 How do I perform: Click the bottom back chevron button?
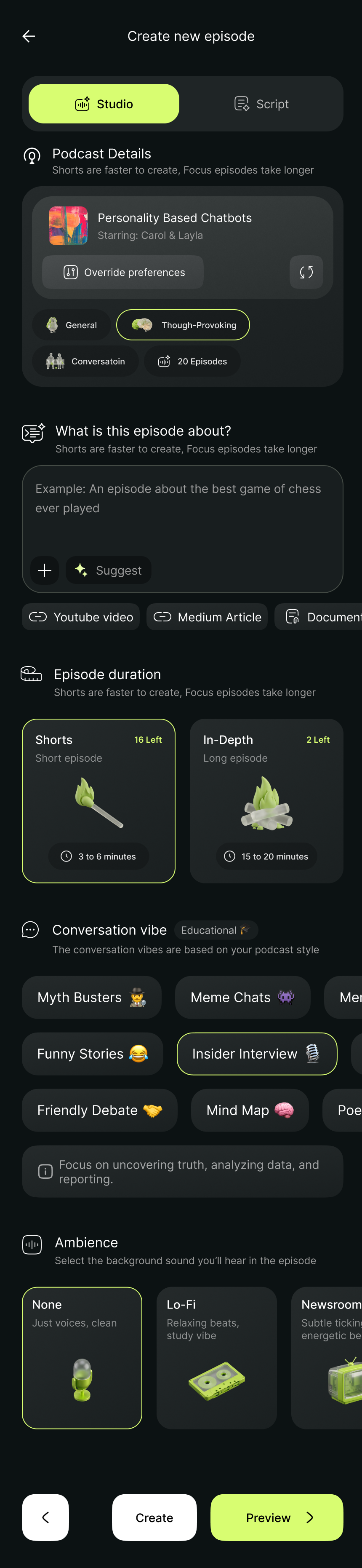coord(45,1517)
